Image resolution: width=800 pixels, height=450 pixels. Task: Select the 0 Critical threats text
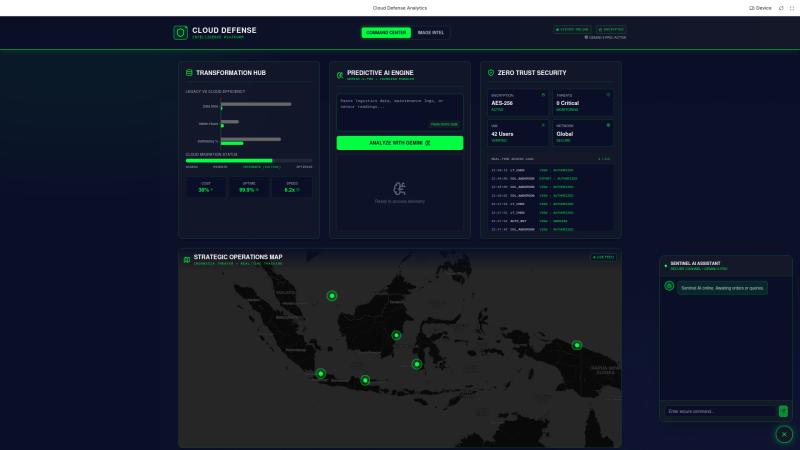(567, 103)
